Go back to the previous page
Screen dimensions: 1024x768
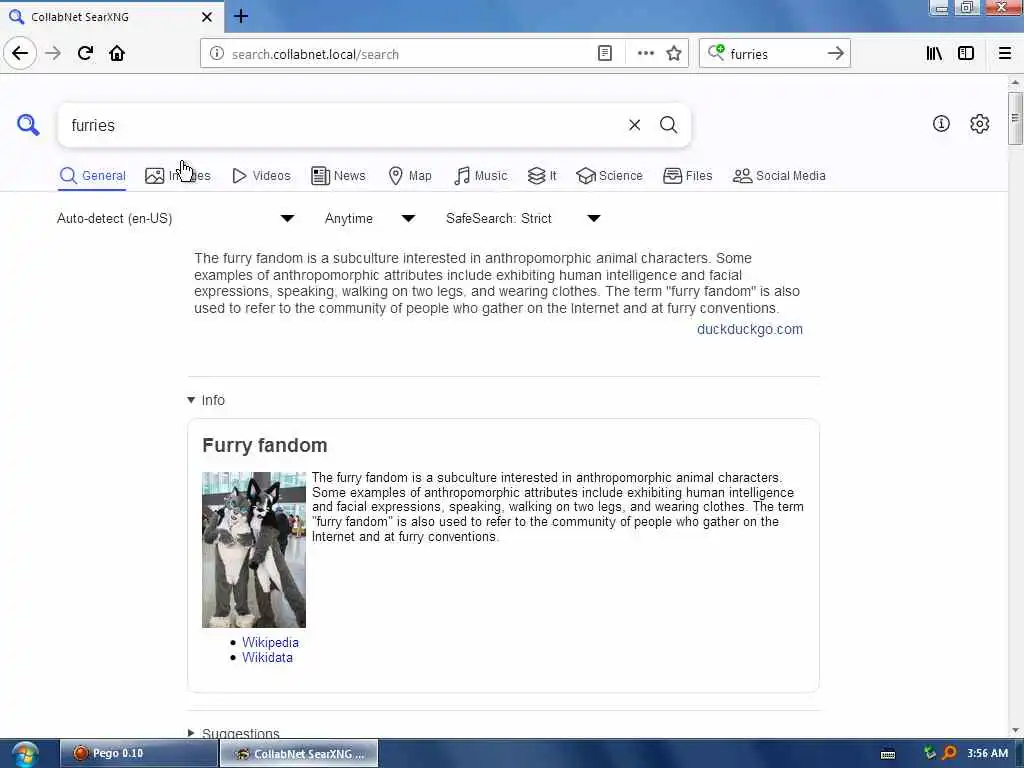pyautogui.click(x=20, y=54)
